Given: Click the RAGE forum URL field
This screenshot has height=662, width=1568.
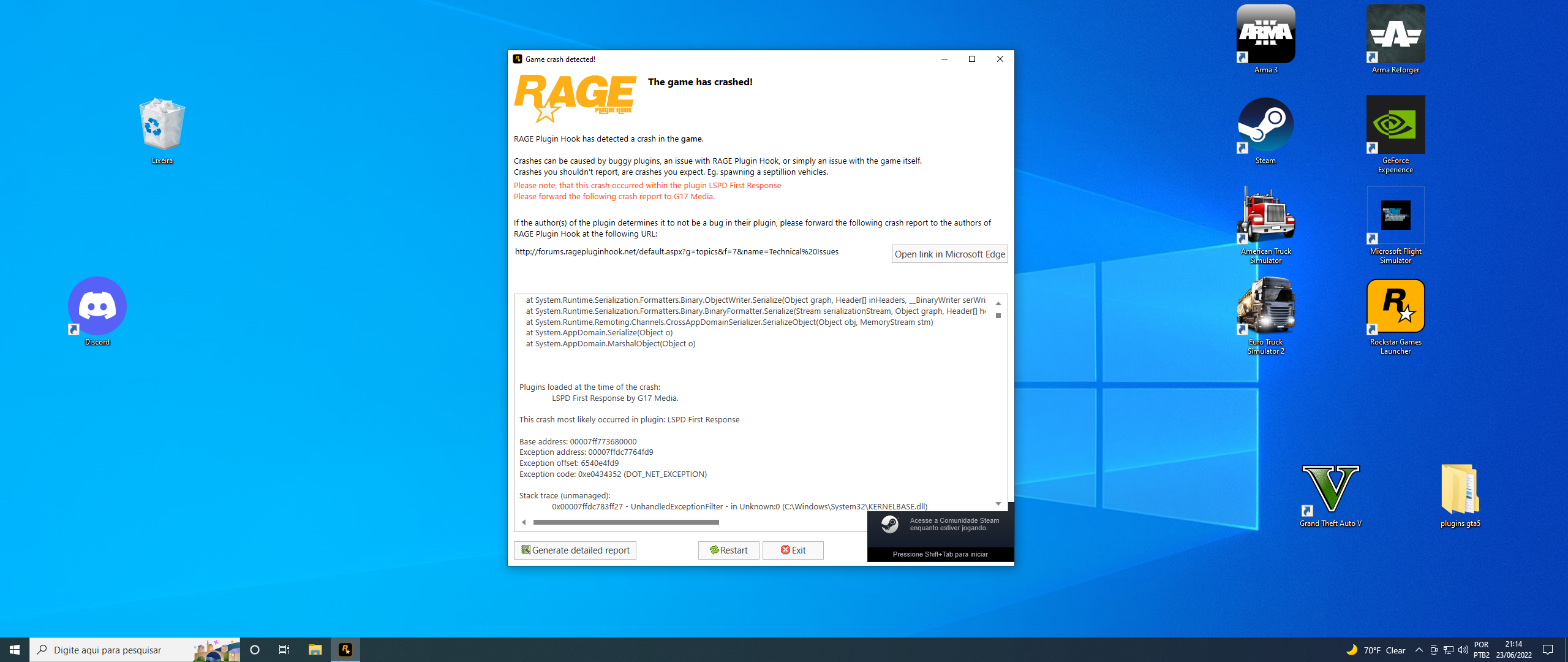Looking at the screenshot, I should (x=676, y=252).
